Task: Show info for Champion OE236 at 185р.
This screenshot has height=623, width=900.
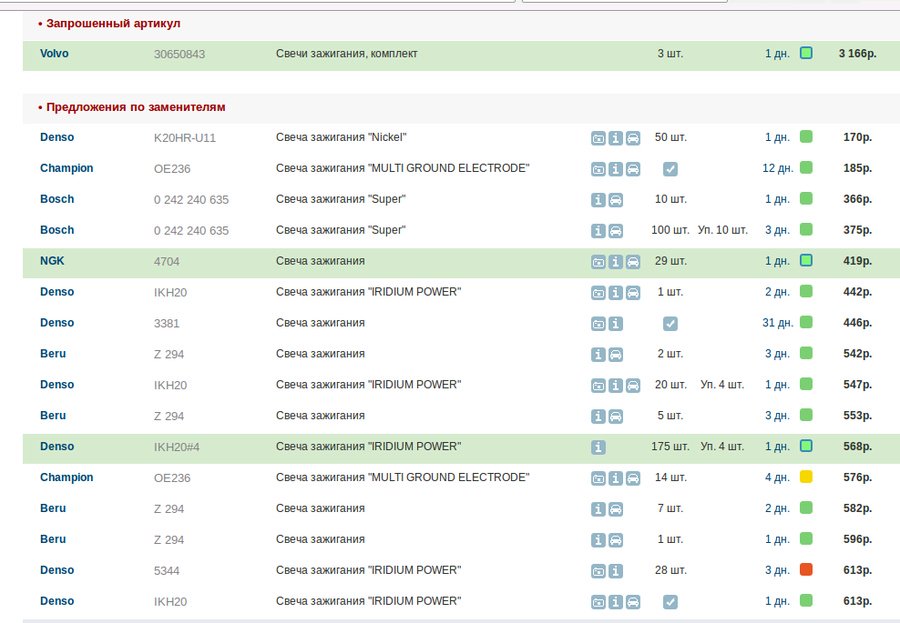Action: (x=615, y=169)
